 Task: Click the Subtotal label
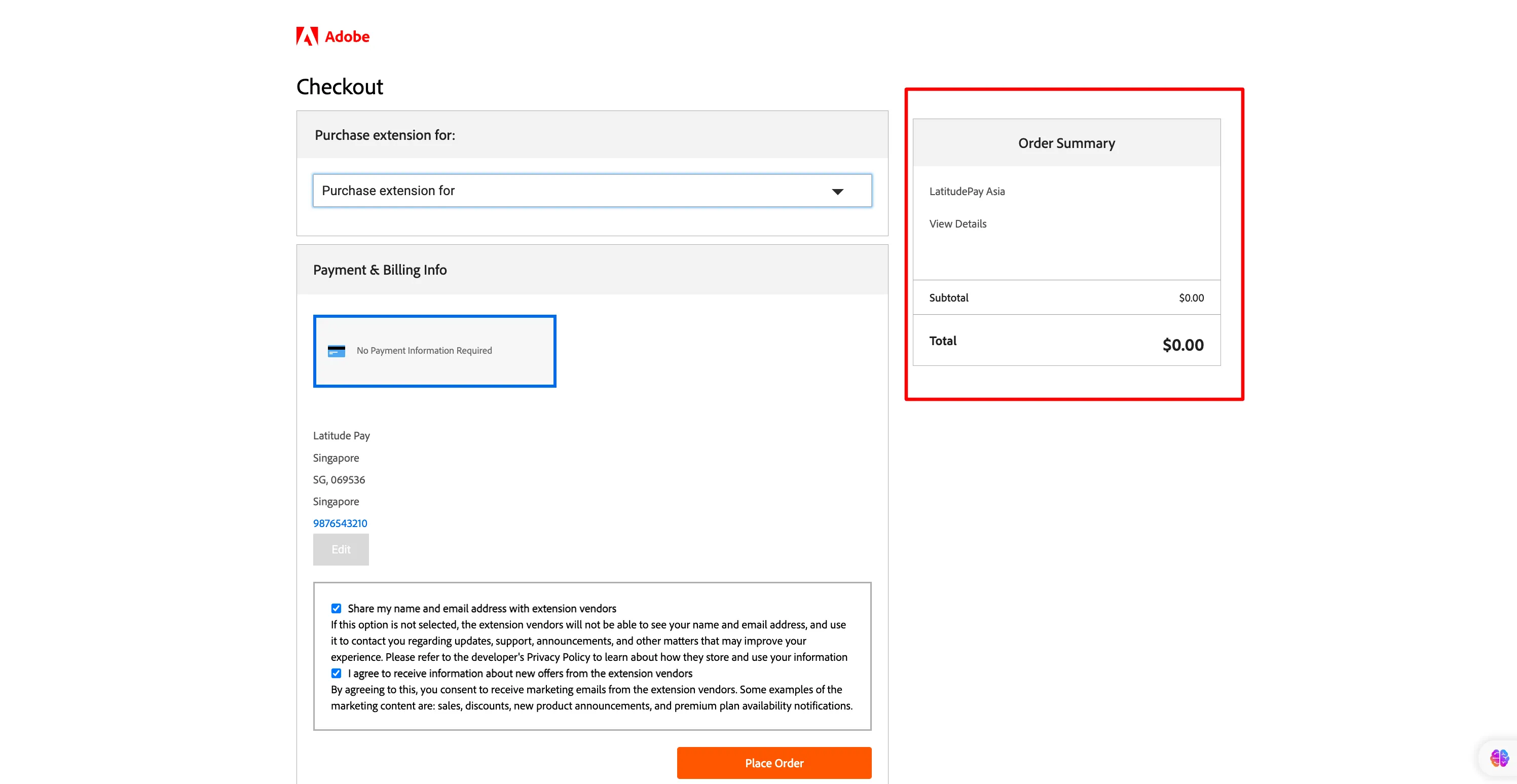click(x=949, y=298)
